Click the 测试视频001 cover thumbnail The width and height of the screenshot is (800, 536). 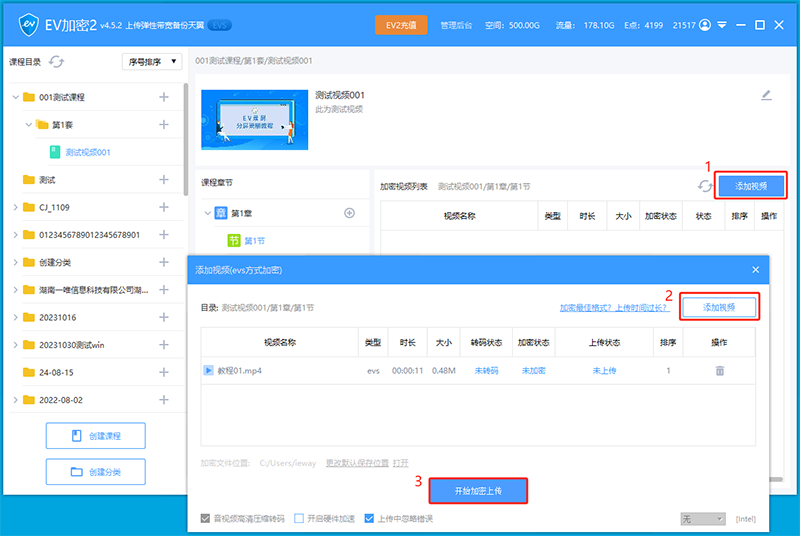(255, 120)
